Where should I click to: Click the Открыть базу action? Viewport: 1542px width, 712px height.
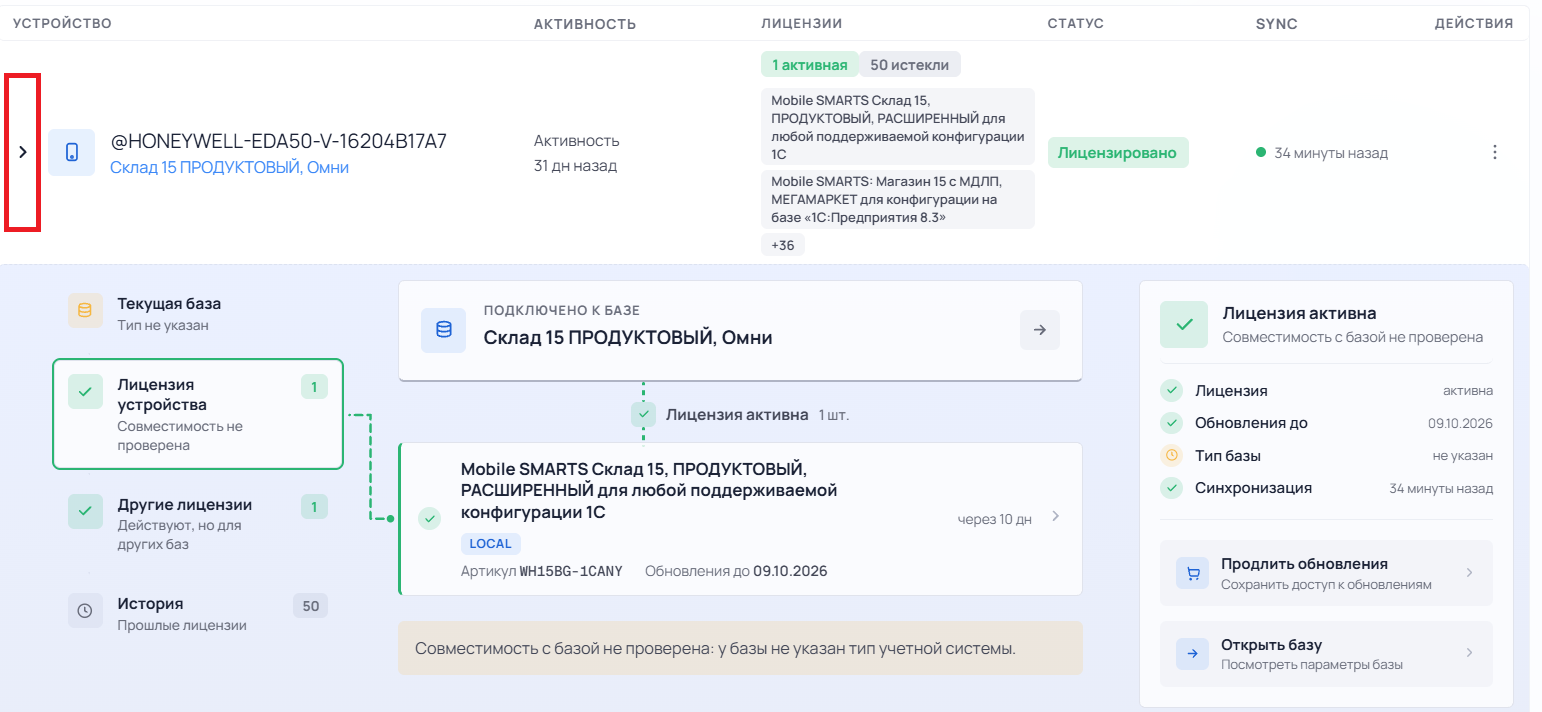1326,654
